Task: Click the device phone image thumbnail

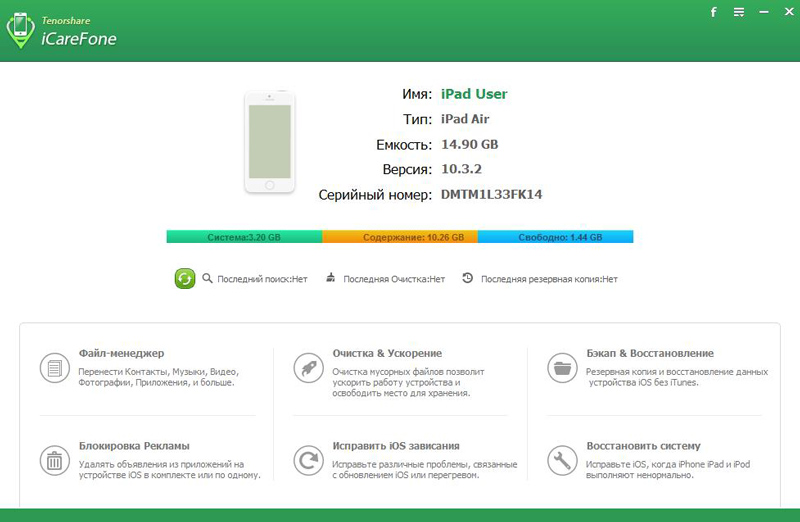Action: [270, 142]
